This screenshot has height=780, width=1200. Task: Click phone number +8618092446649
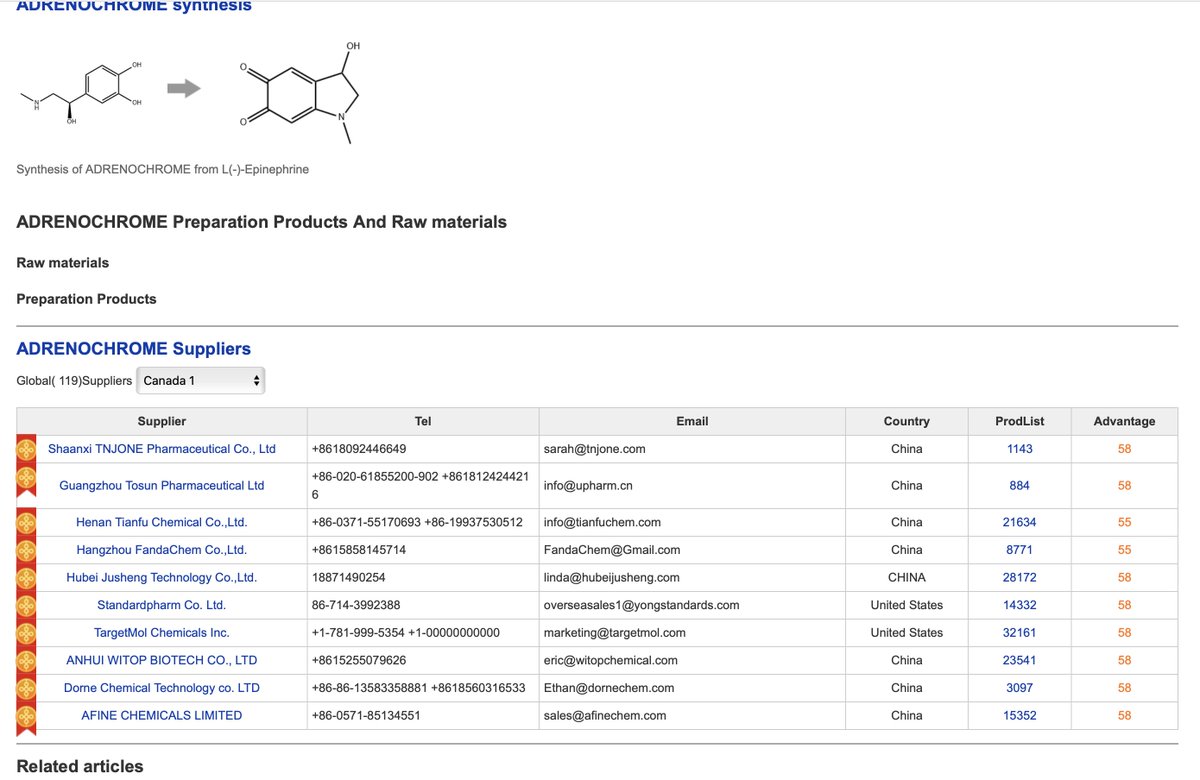coord(359,449)
